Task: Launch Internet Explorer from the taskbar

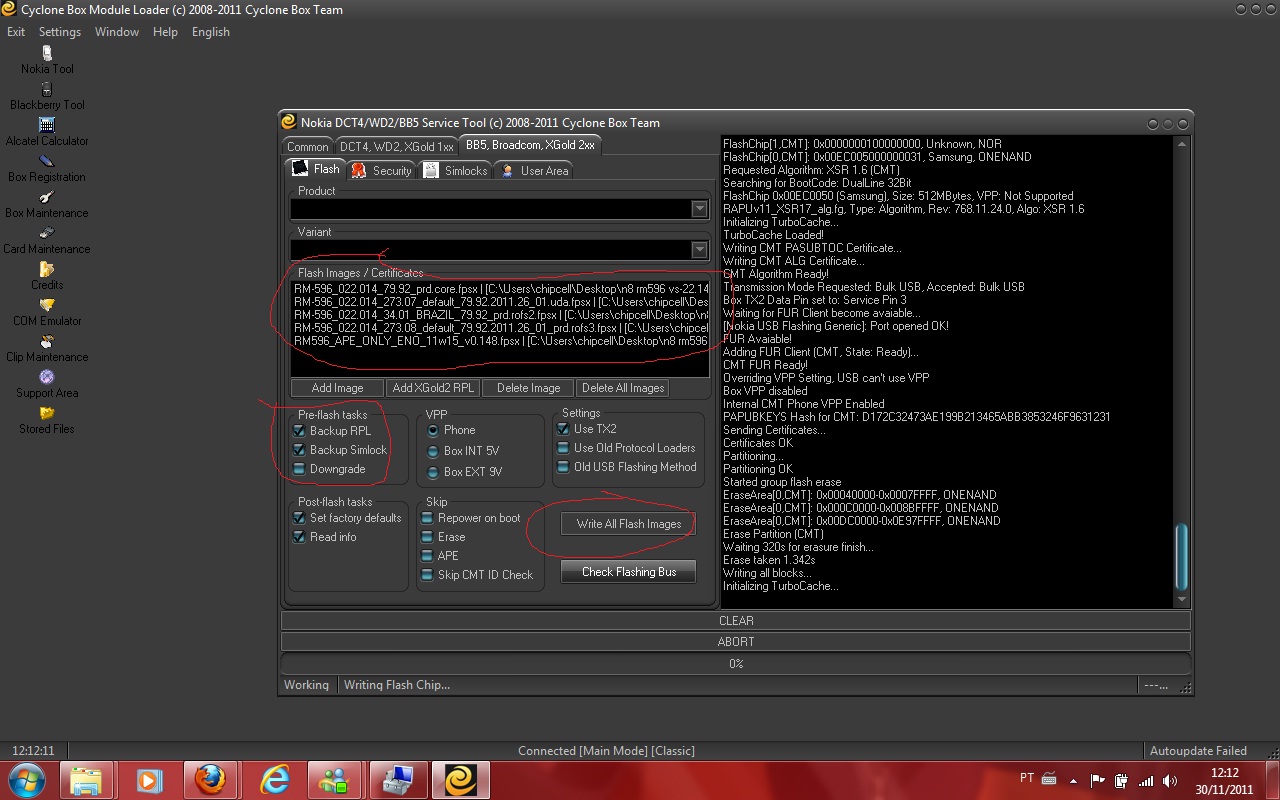Action: coord(272,780)
